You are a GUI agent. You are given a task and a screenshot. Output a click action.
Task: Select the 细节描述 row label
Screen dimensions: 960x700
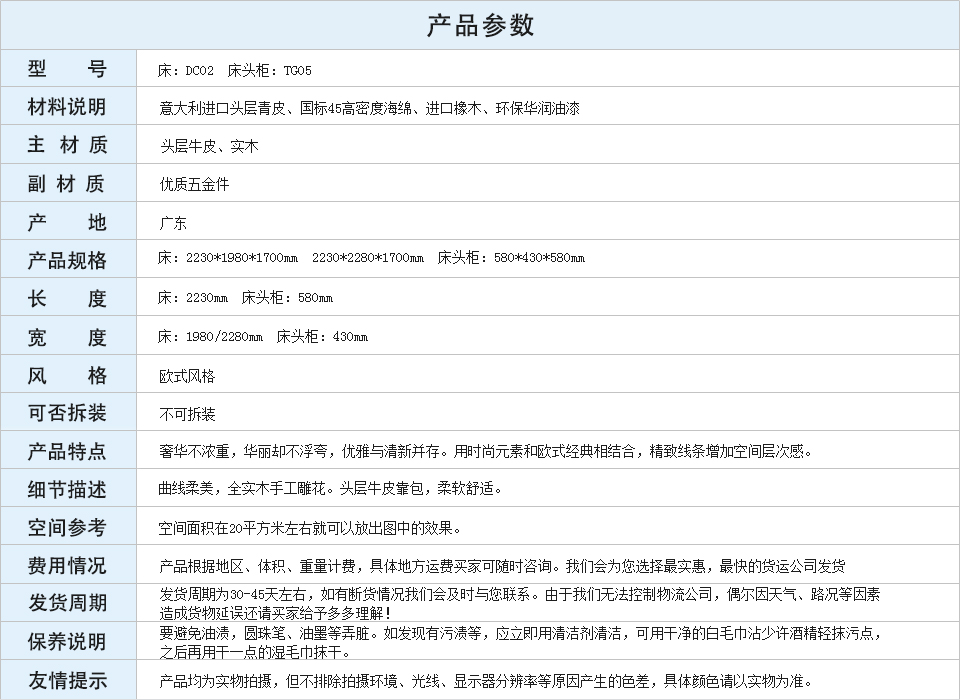67,489
